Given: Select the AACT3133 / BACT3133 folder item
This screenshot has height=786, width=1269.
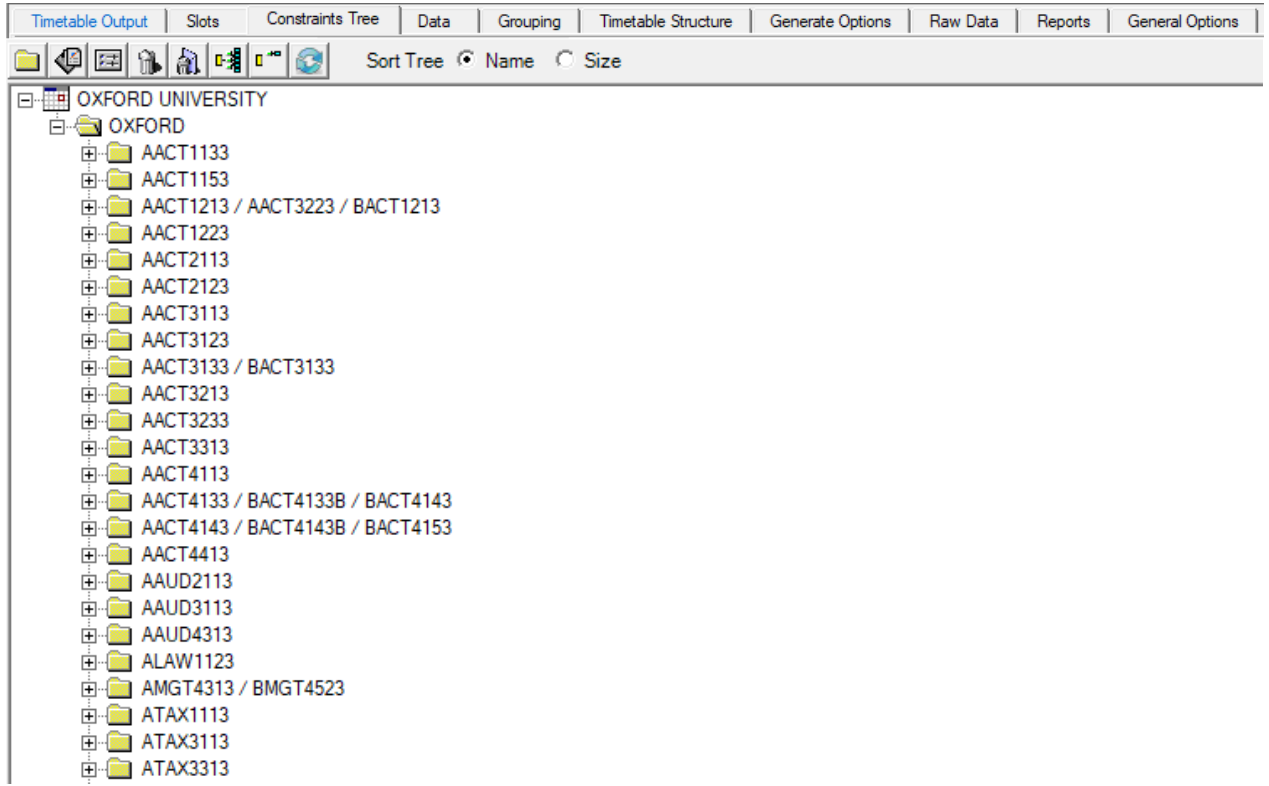Looking at the screenshot, I should [237, 367].
